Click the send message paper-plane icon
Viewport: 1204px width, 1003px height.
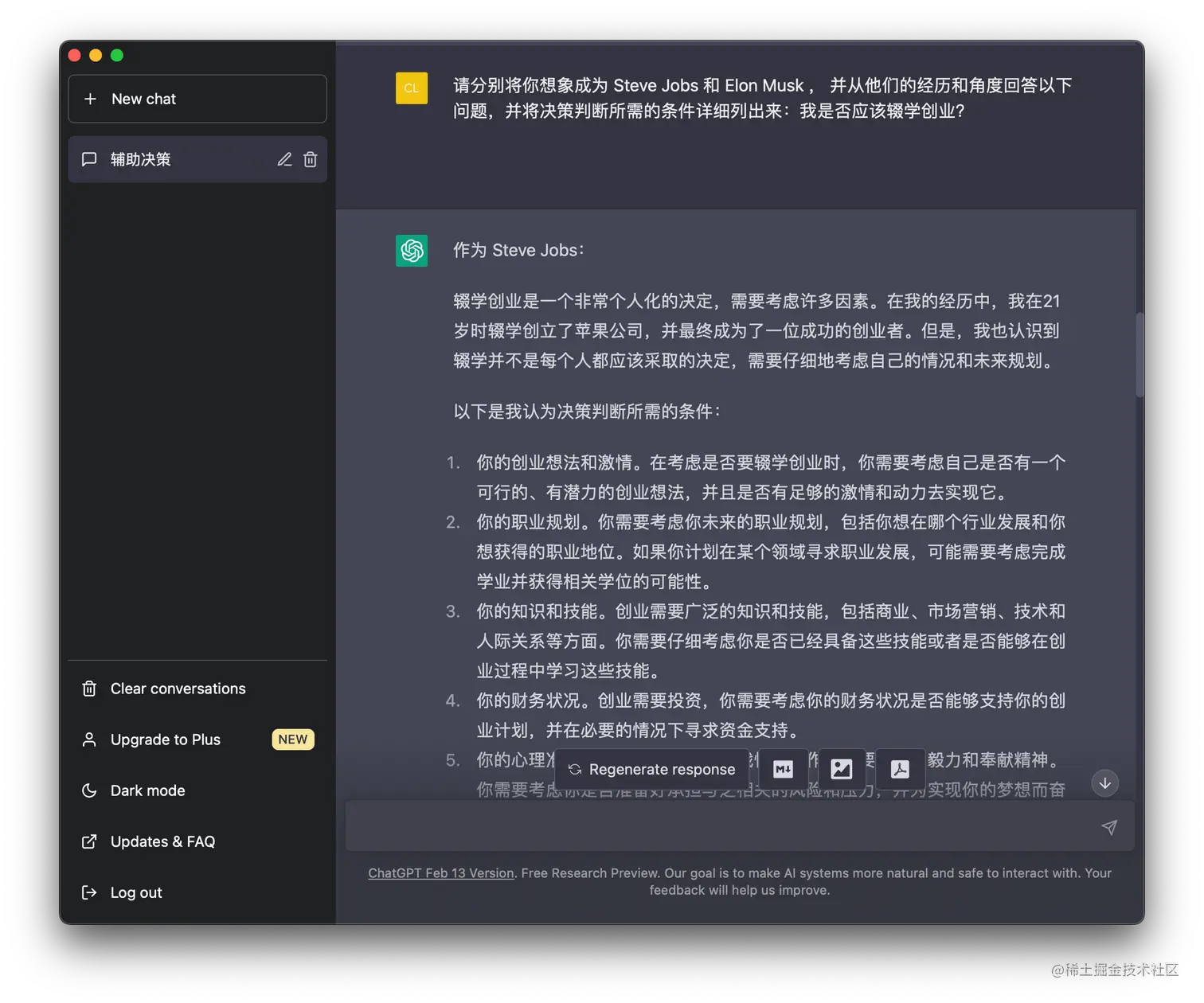(1109, 827)
